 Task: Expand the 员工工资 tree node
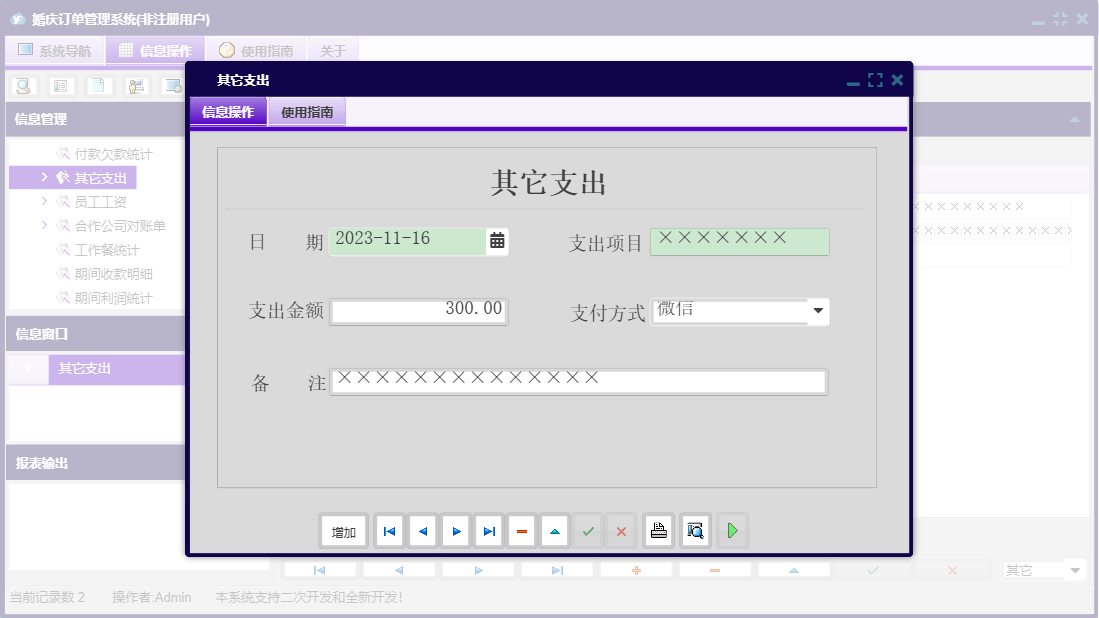[x=44, y=202]
